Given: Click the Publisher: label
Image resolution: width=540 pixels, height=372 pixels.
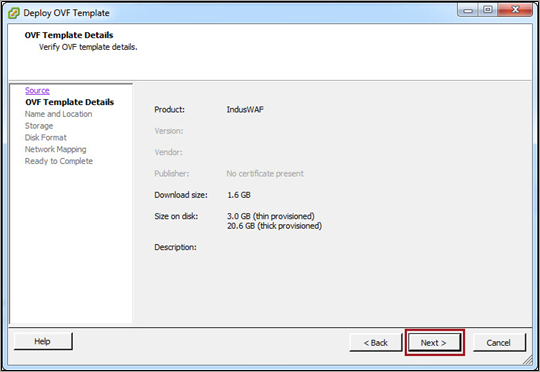Looking at the screenshot, I should click(172, 174).
